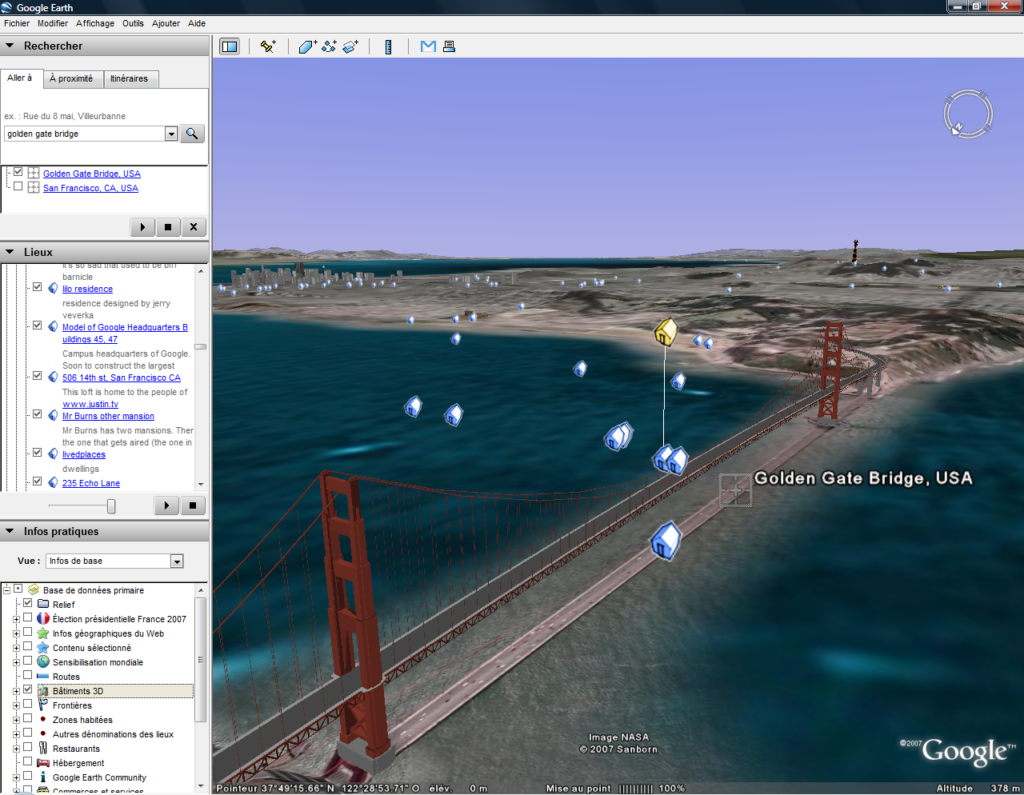
Task: Click the Lieux panel scrollbar thumb
Action: (200, 347)
